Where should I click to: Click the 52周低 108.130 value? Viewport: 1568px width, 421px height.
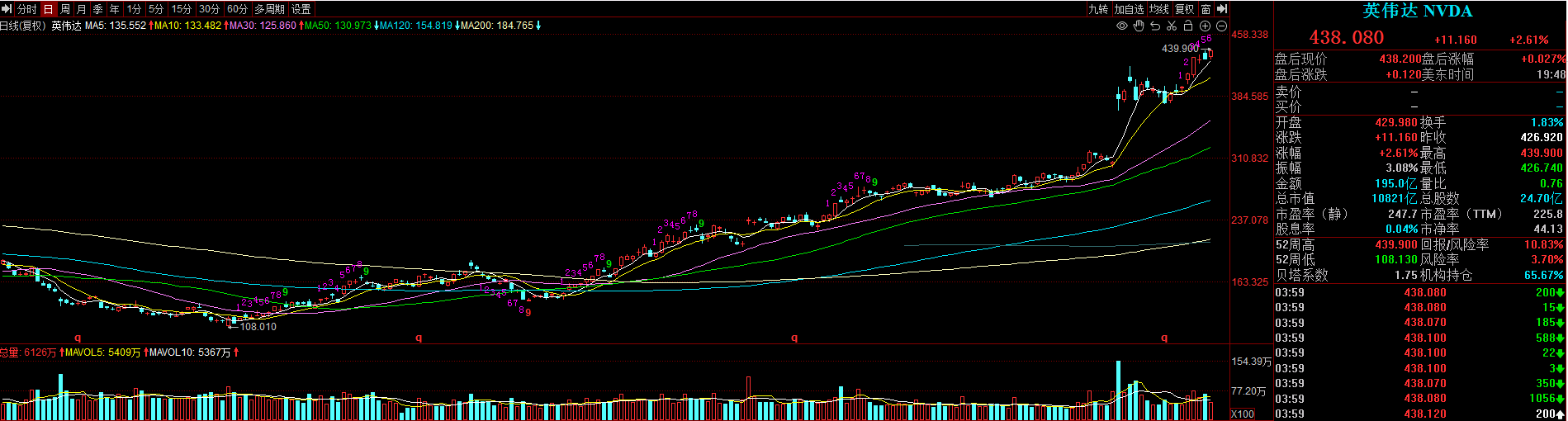pyautogui.click(x=1396, y=259)
